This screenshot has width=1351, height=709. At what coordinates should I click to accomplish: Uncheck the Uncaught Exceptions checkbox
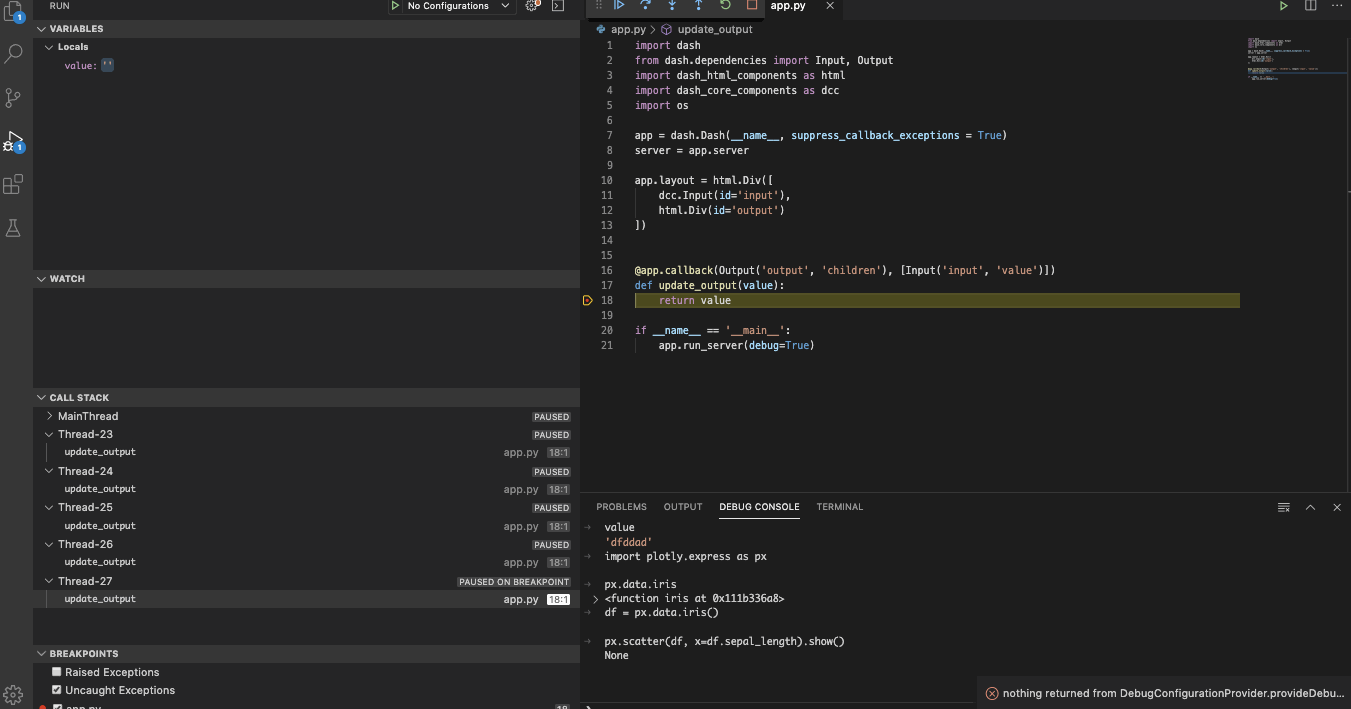pos(57,690)
